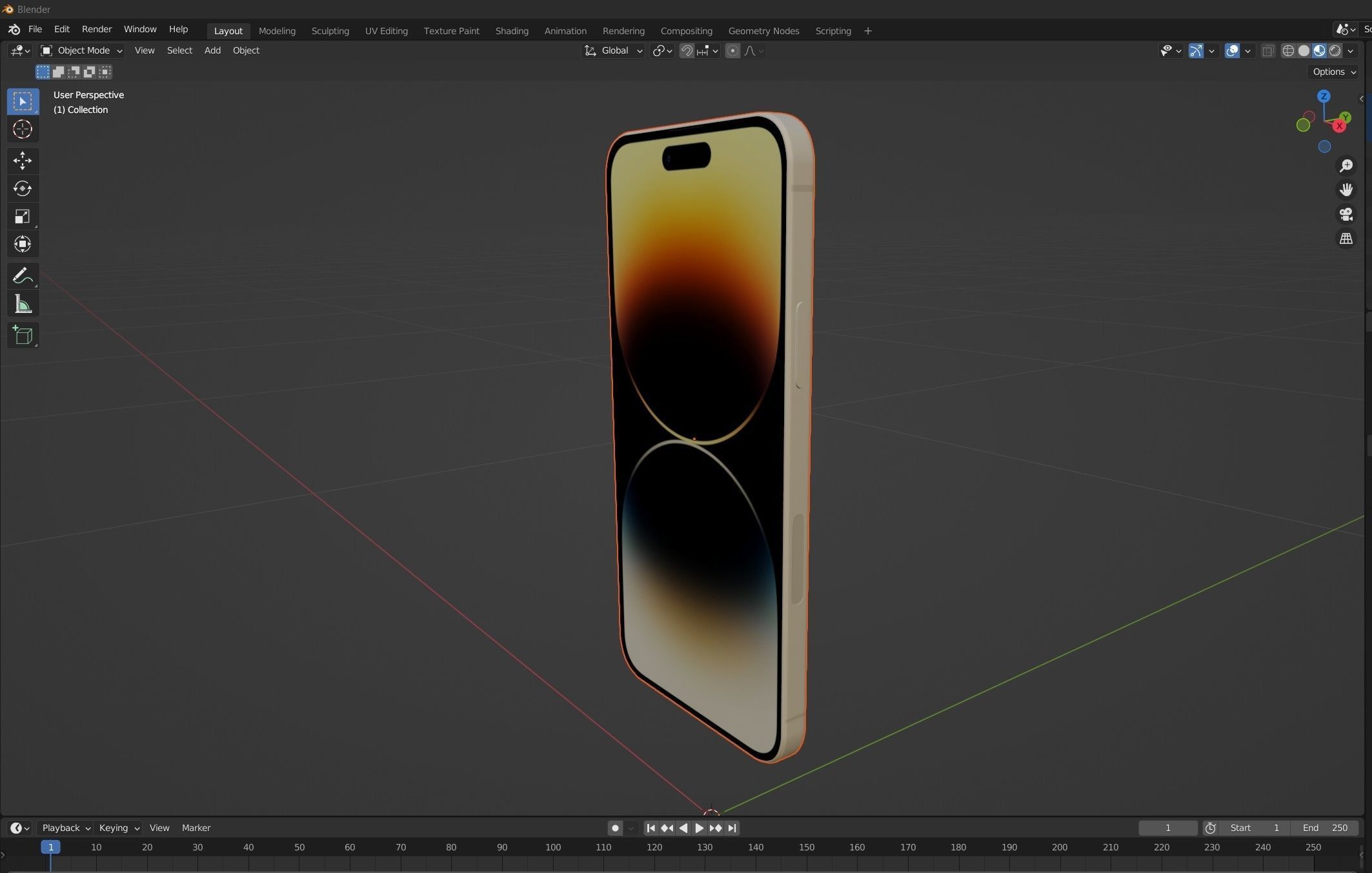The width and height of the screenshot is (1372, 873).
Task: Open the Render menu
Action: [x=97, y=30]
